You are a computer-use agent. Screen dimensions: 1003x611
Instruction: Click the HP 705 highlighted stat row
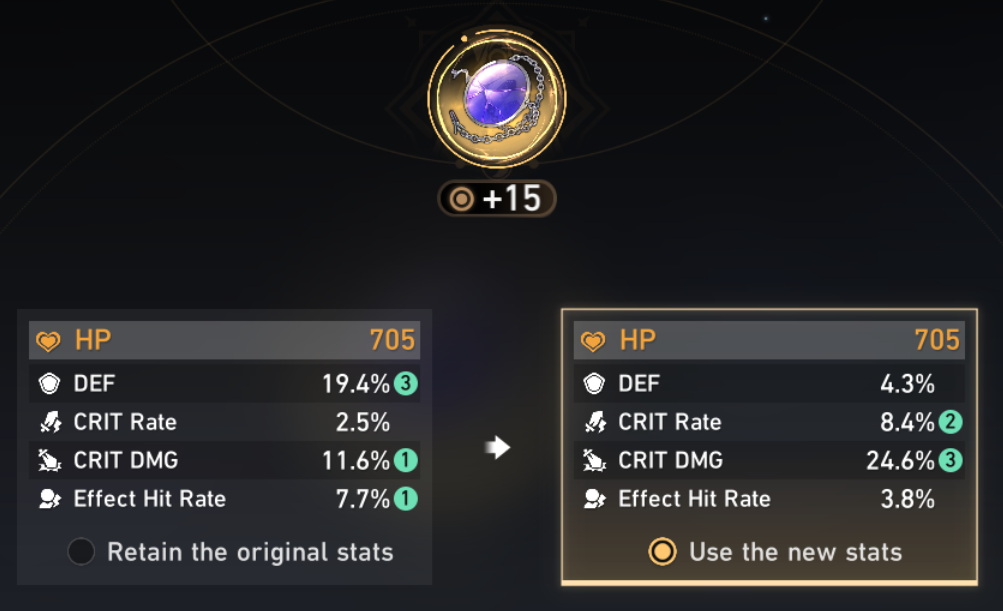(225, 340)
